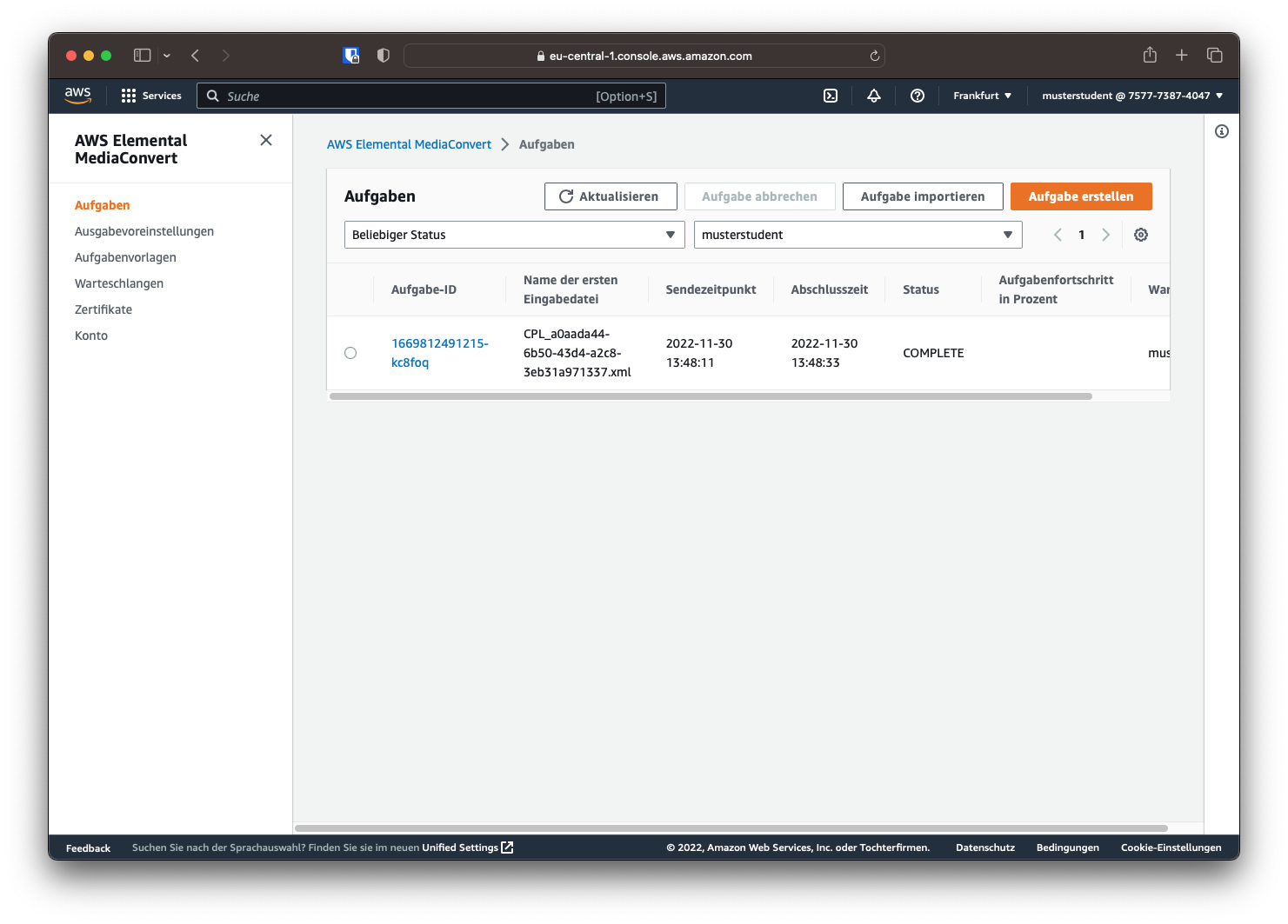Click Abschlusszeit column header
Screen dimensions: 1288x924
(x=830, y=289)
